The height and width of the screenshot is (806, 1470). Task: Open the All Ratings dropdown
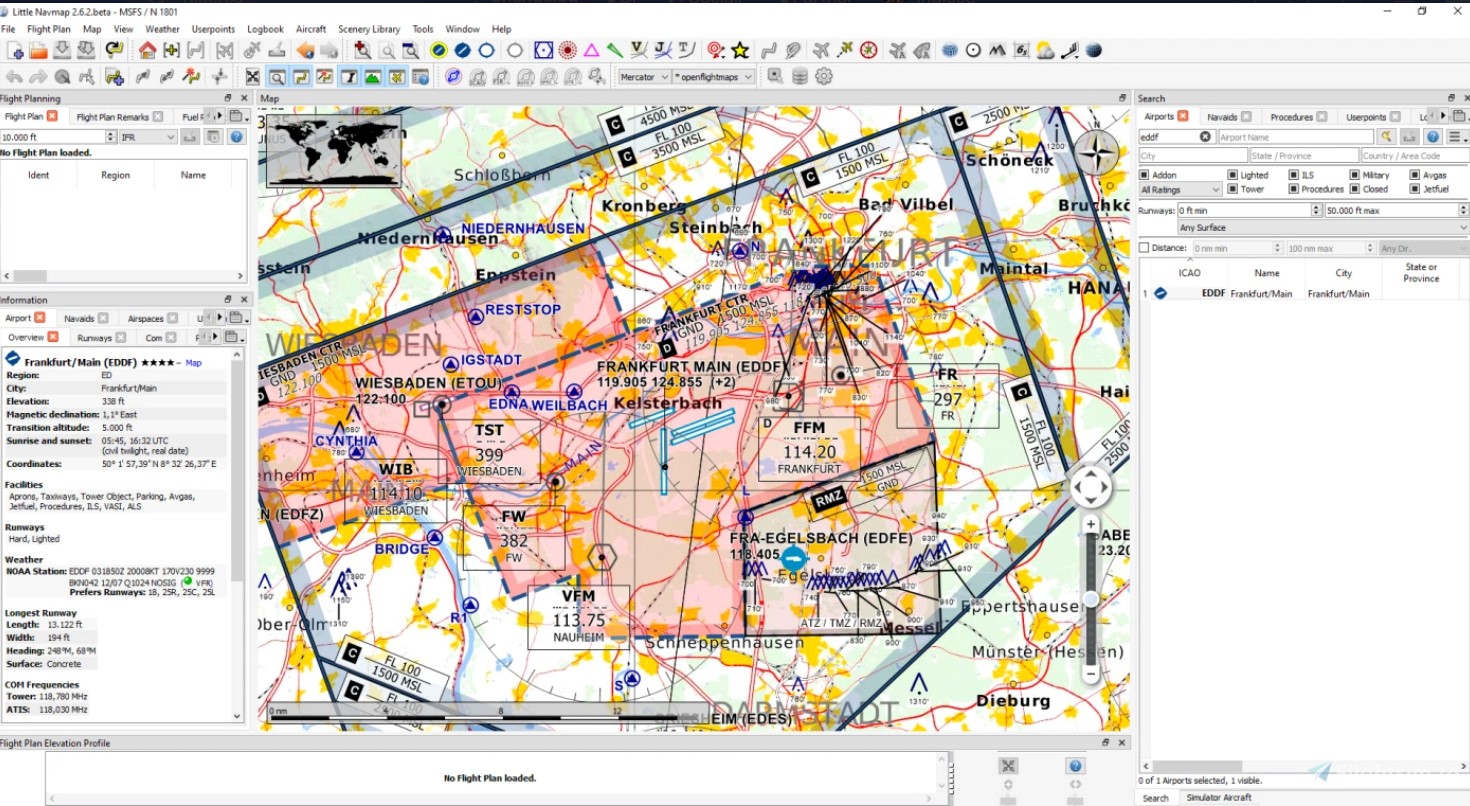pyautogui.click(x=1180, y=188)
